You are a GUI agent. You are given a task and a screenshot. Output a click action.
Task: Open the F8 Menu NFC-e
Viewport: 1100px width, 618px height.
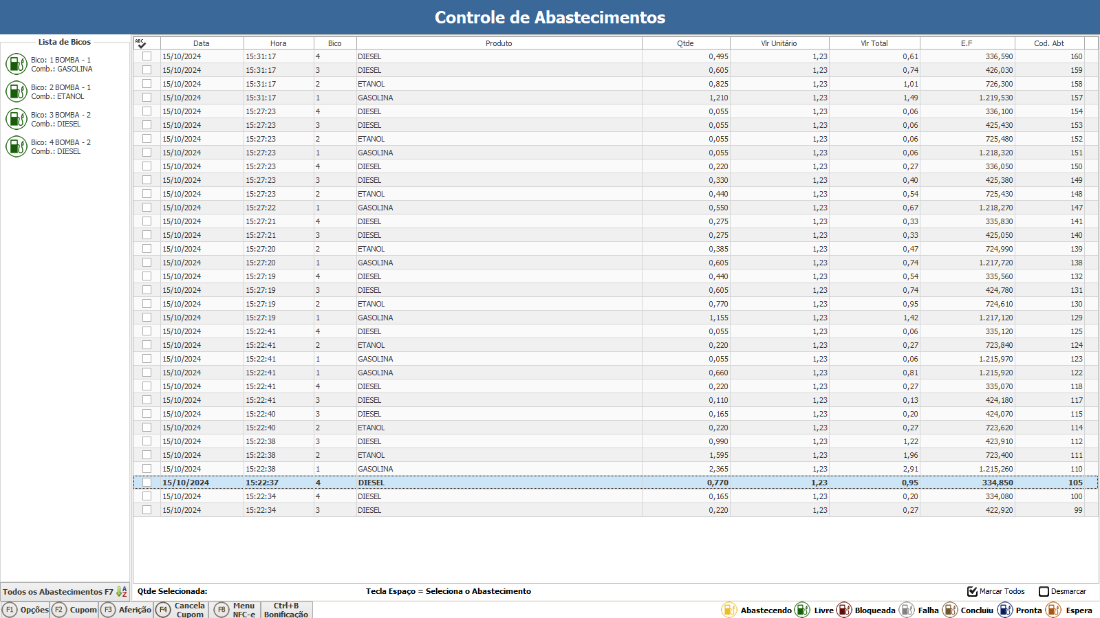tap(235, 610)
